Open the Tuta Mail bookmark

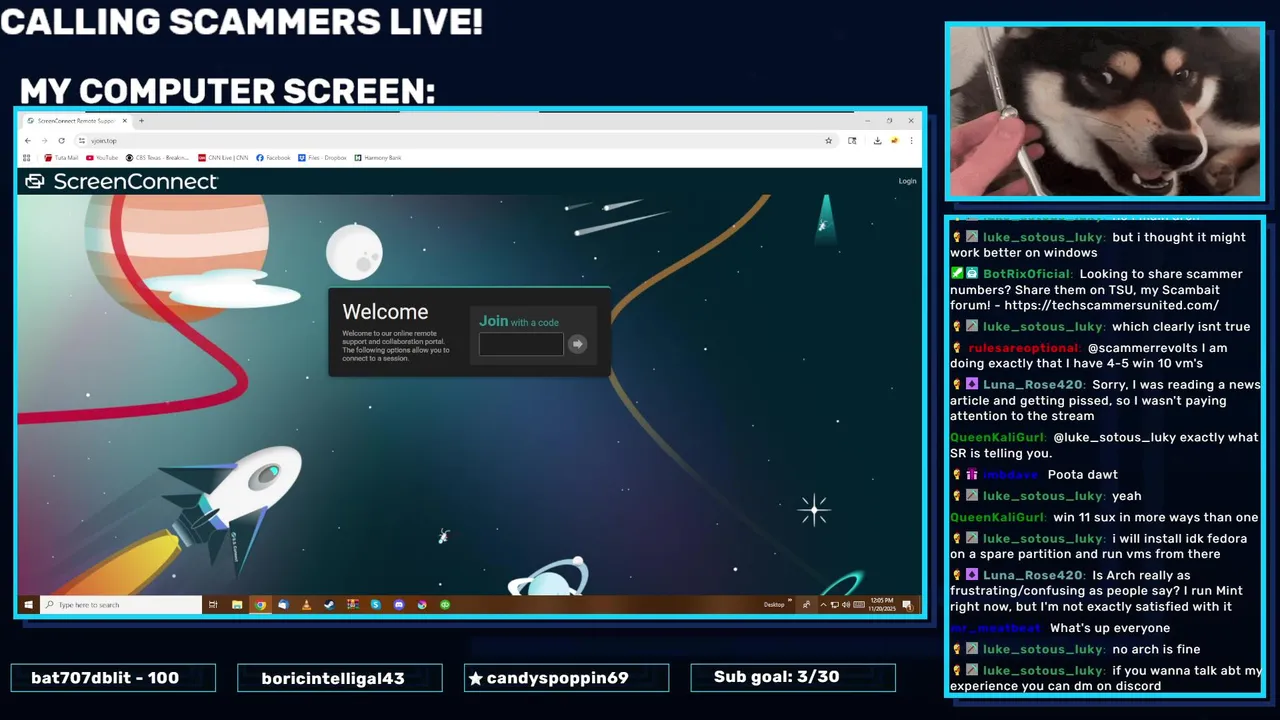tap(62, 158)
